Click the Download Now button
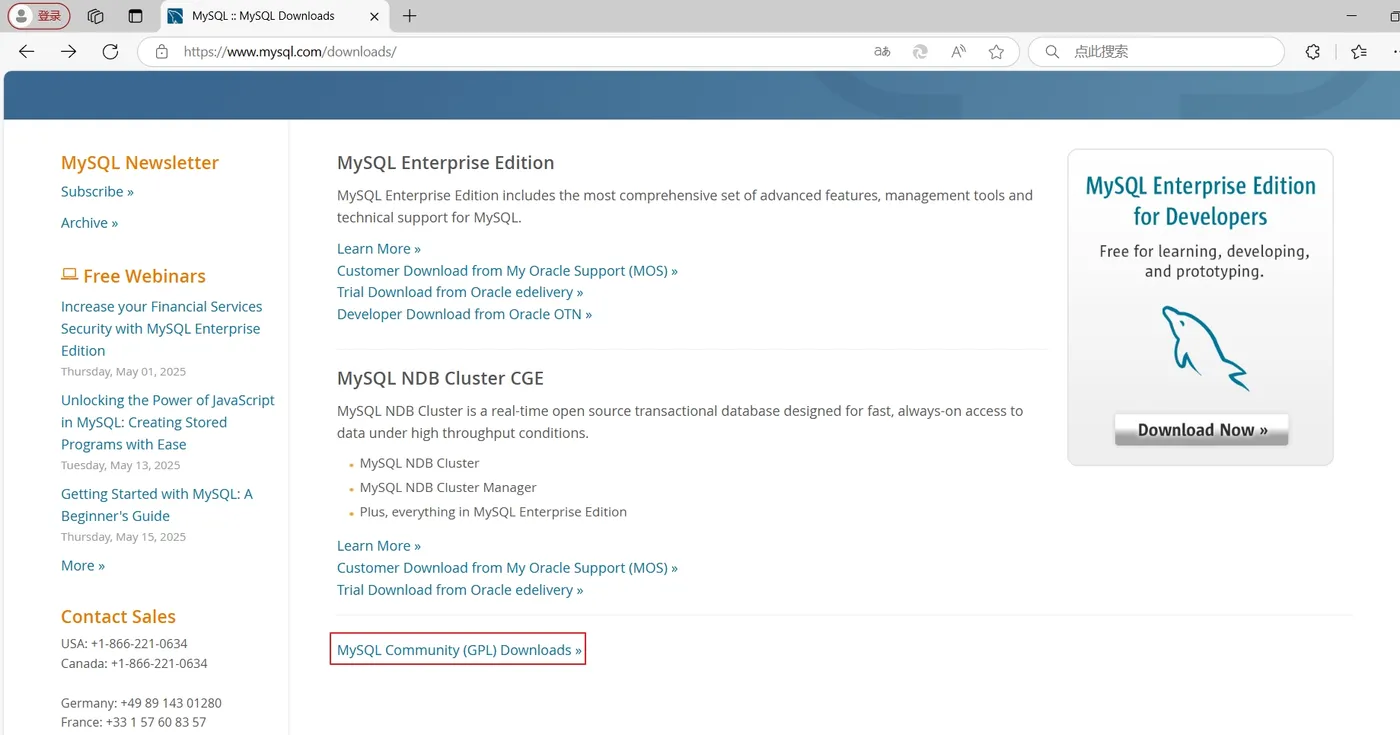Screen dimensions: 1400x735 tap(1201, 430)
